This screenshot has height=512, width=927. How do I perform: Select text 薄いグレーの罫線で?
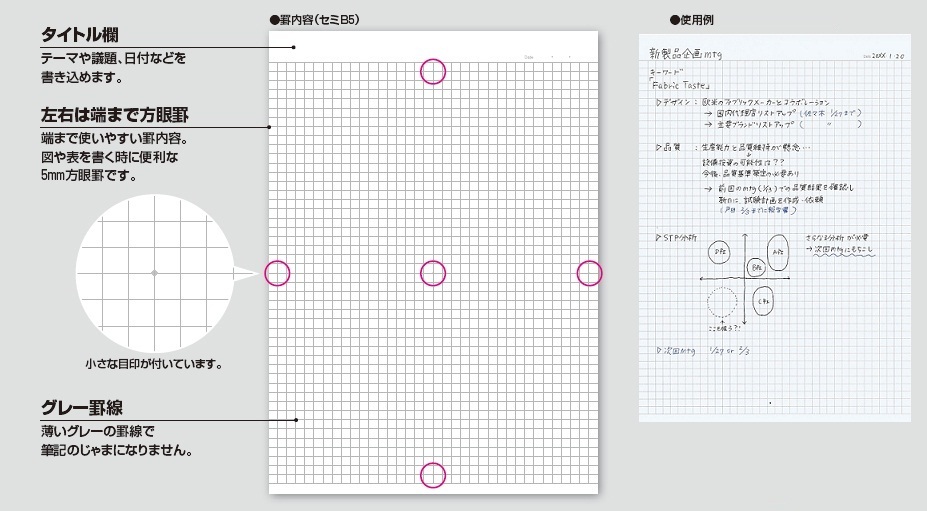pos(98,432)
